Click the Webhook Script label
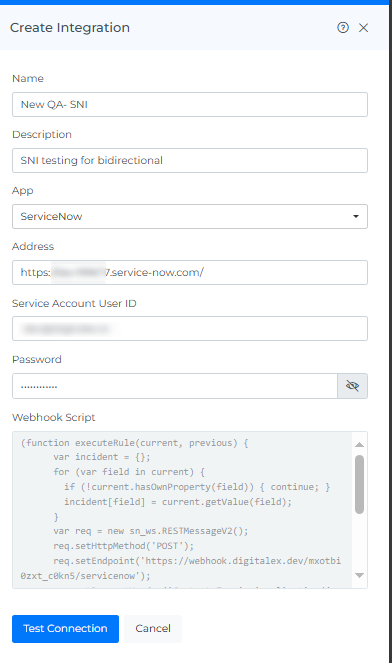392x663 pixels. (x=54, y=417)
